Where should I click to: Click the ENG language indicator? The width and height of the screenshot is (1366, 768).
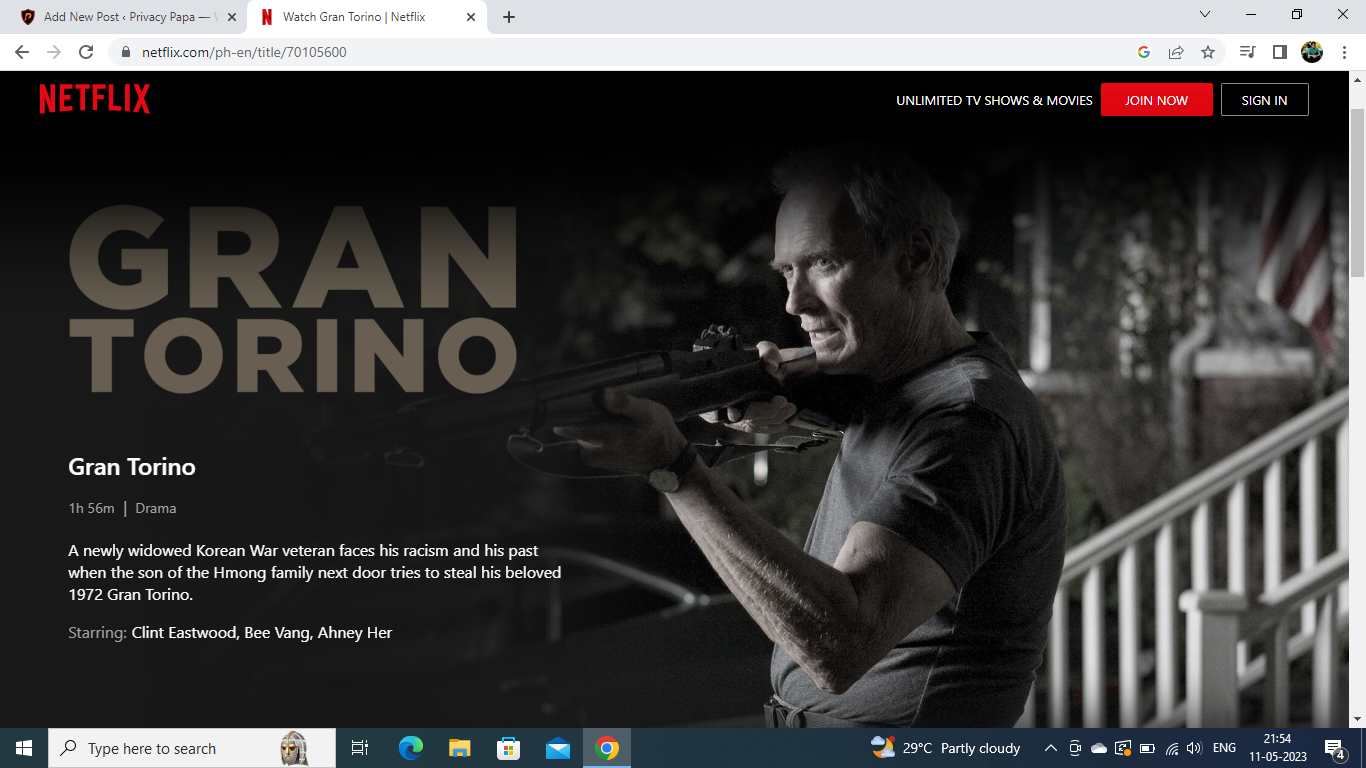[x=1224, y=748]
